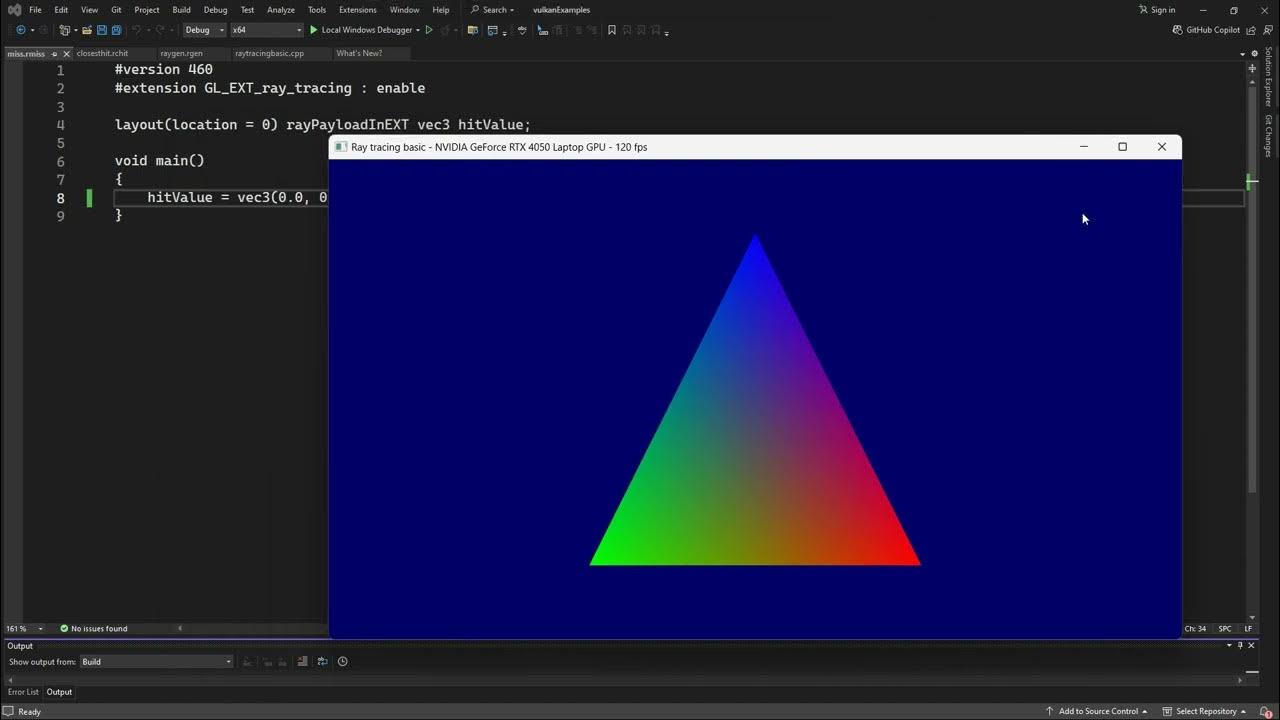Viewport: 1280px width, 720px height.
Task: Click the Undo icon
Action: (136, 30)
